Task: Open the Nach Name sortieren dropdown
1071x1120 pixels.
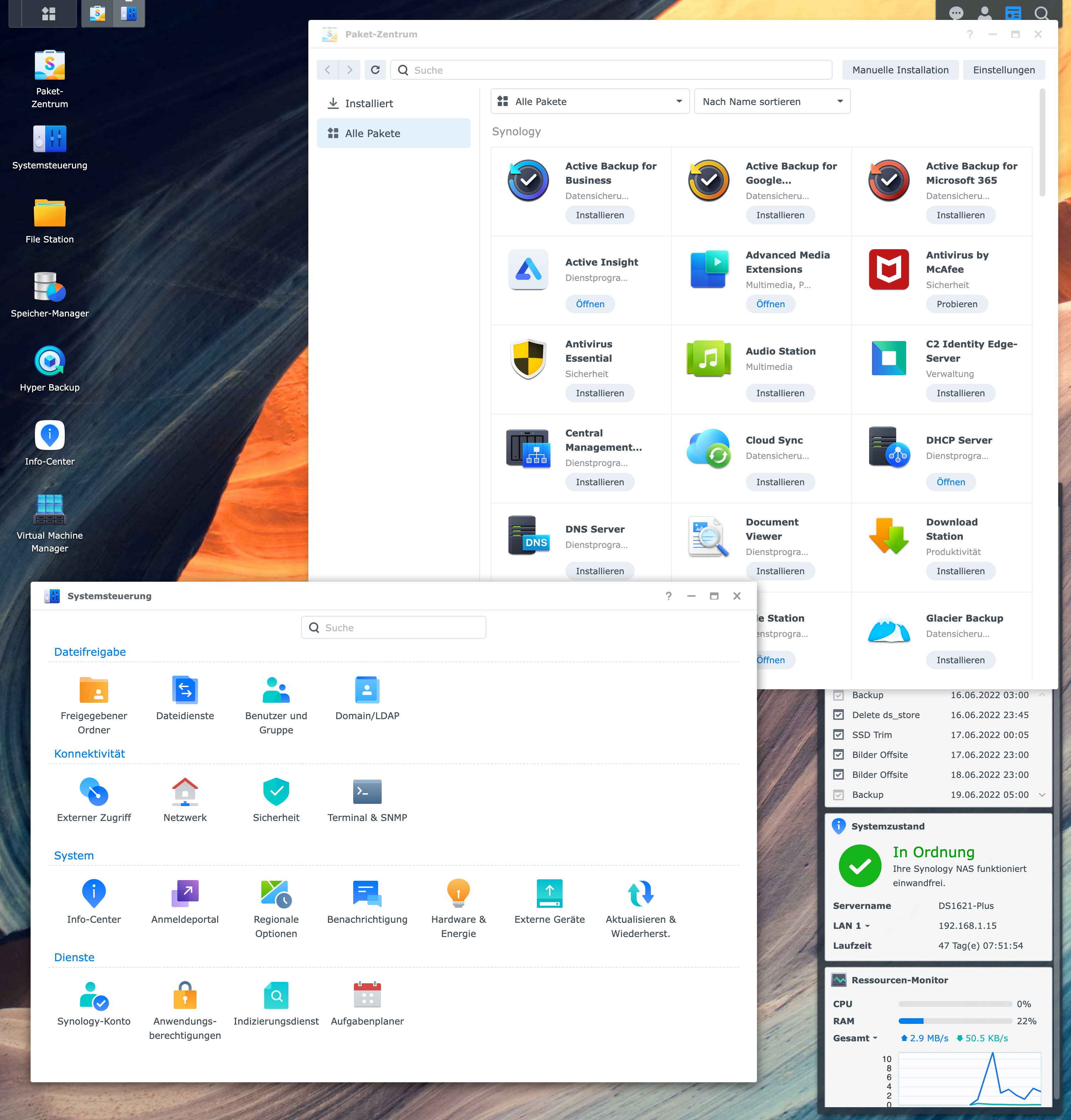Action: (x=772, y=101)
